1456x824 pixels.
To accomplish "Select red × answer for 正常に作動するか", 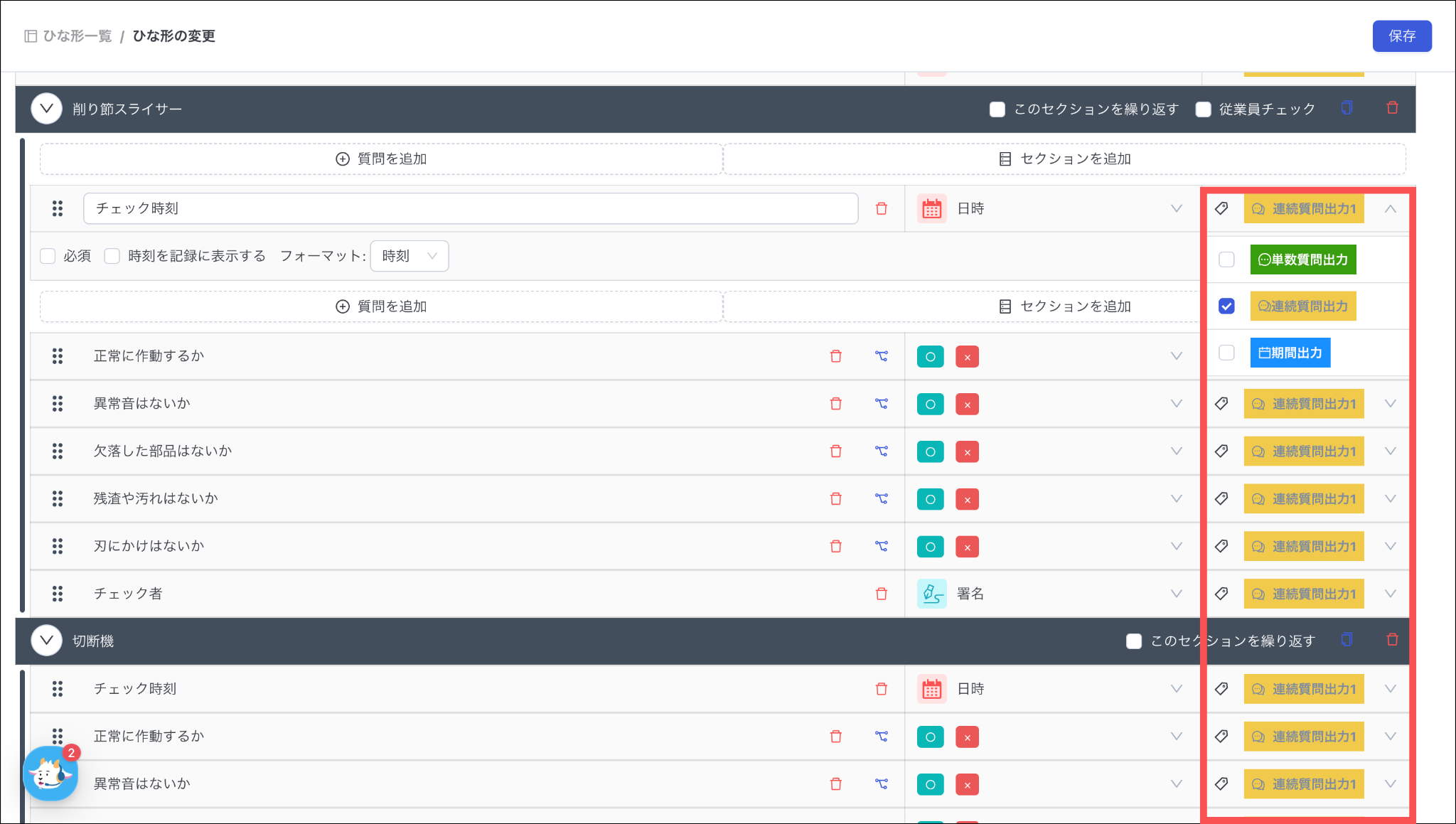I will click(967, 356).
